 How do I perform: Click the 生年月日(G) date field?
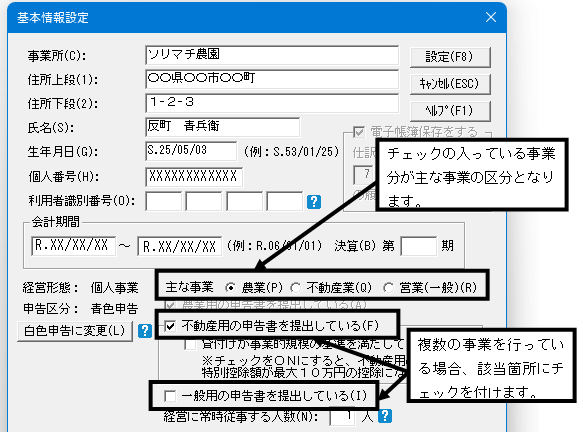point(191,151)
